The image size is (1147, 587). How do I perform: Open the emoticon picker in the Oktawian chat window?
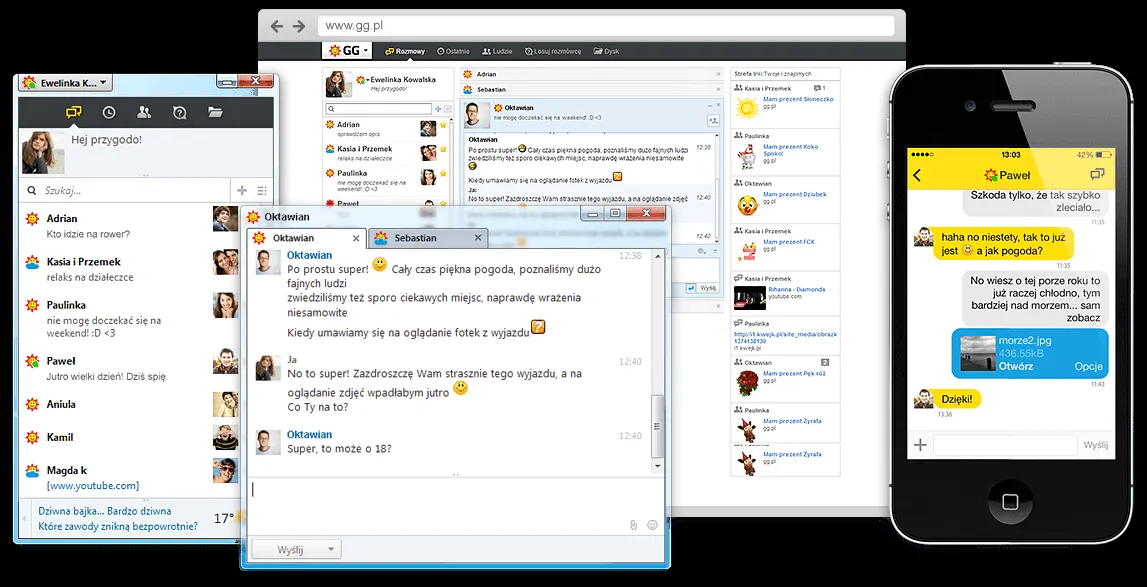653,525
